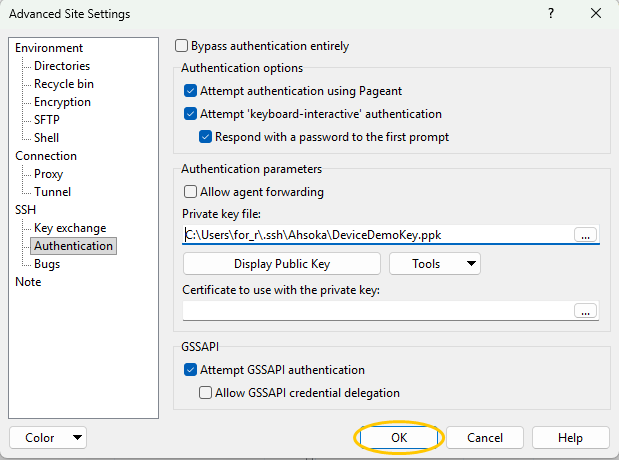Select Environment in the settings tree
Viewport: 619px width, 460px height.
(49, 48)
